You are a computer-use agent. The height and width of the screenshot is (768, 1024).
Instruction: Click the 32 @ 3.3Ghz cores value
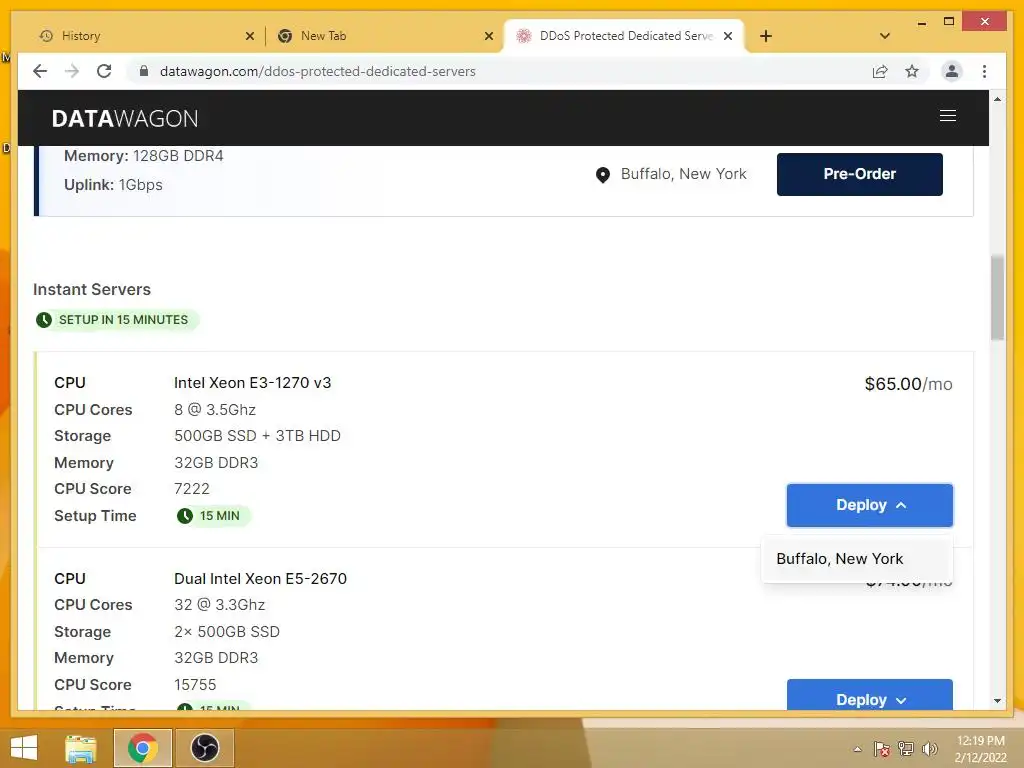click(x=219, y=605)
